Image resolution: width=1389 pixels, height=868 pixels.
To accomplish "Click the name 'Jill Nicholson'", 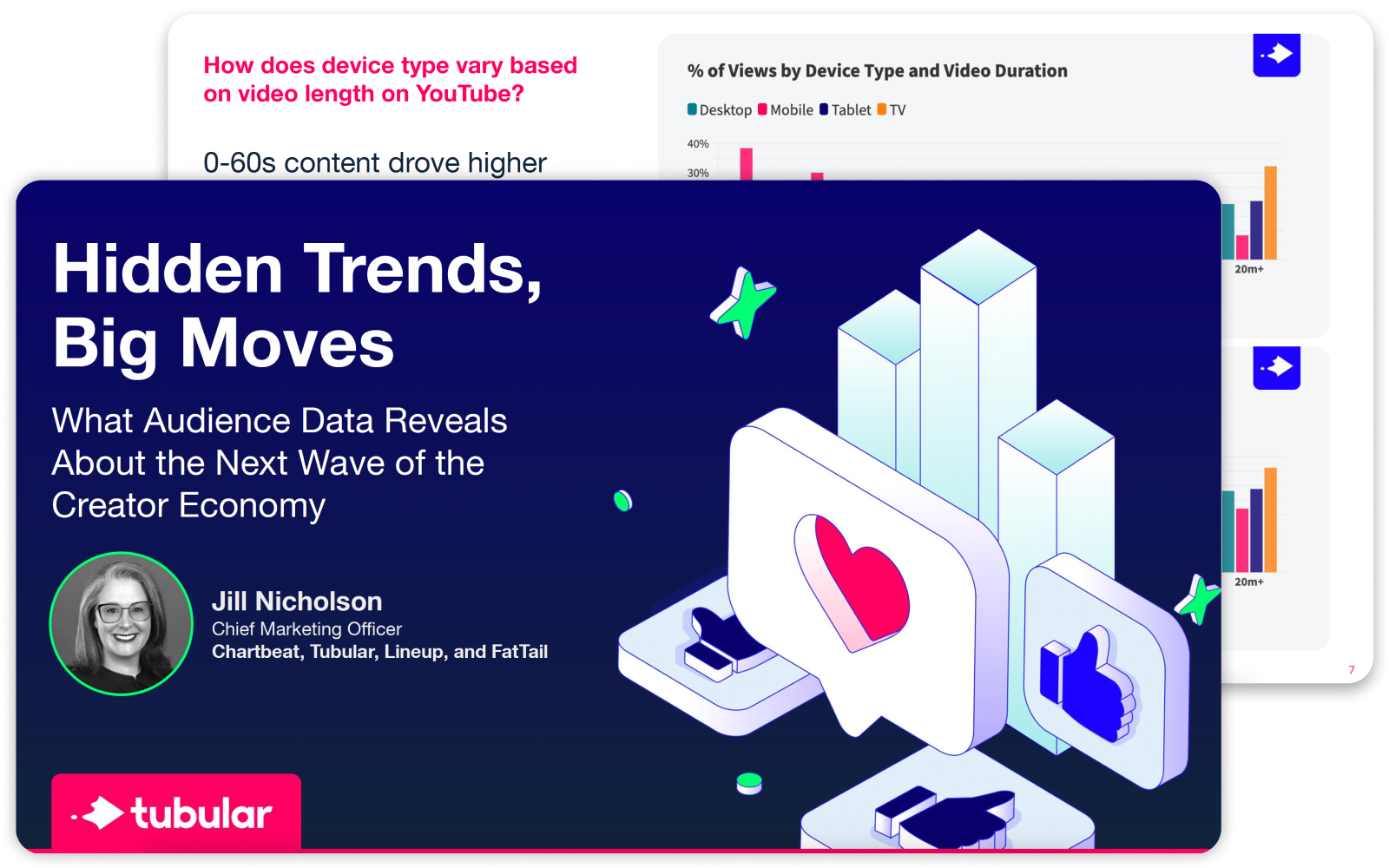I will pos(297,602).
